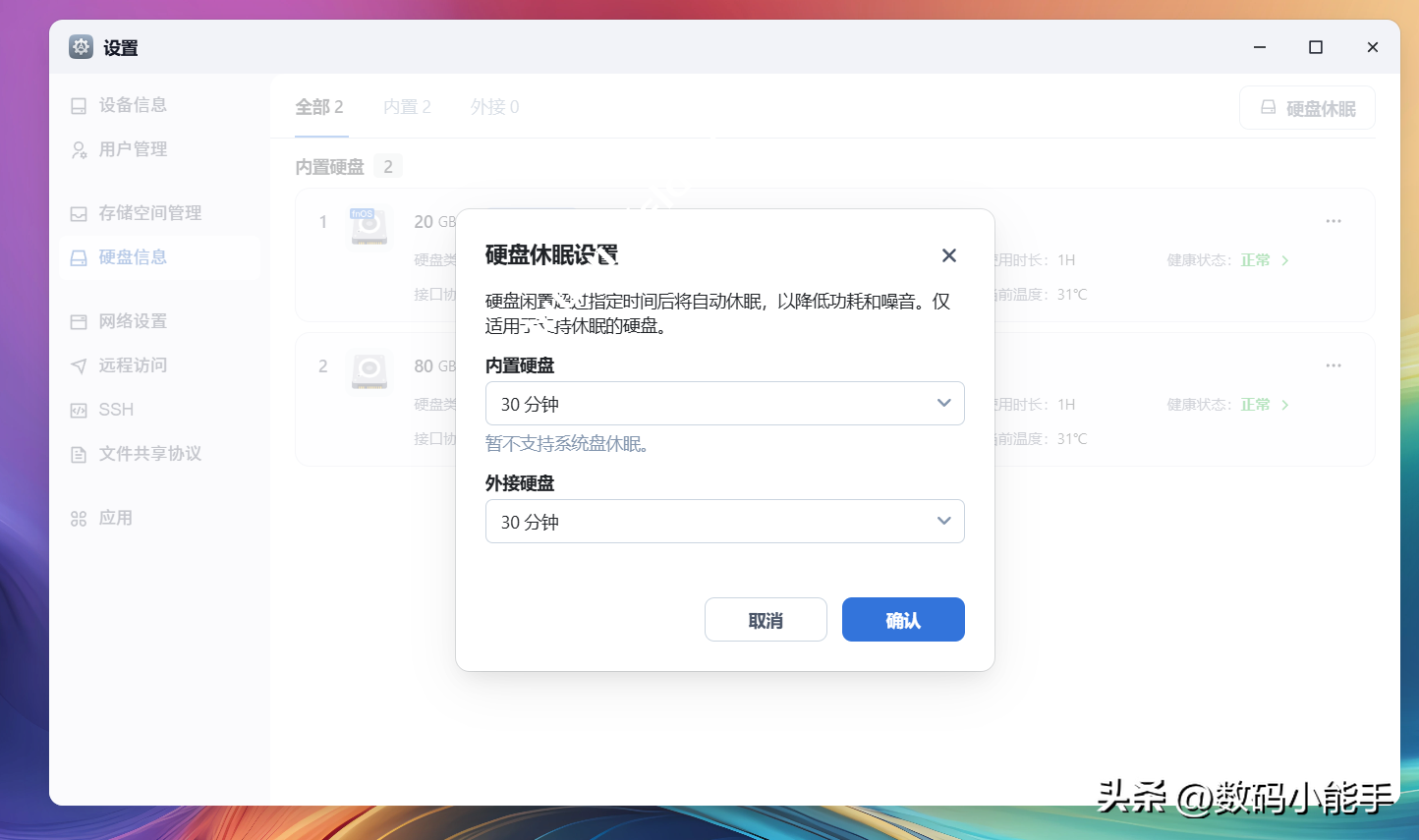Click the chevron next to first disk 健康状态
The width and height of the screenshot is (1419, 840).
coord(1285,260)
